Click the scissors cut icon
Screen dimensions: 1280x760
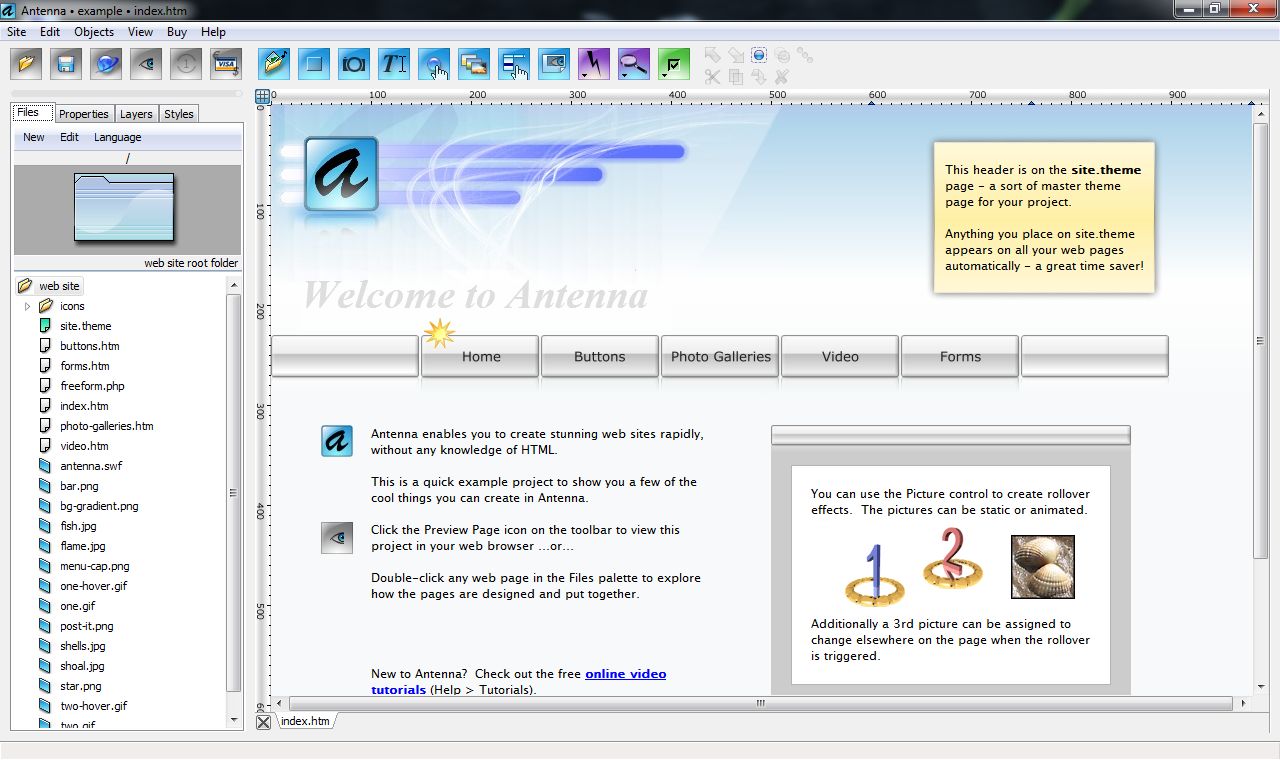click(712, 76)
